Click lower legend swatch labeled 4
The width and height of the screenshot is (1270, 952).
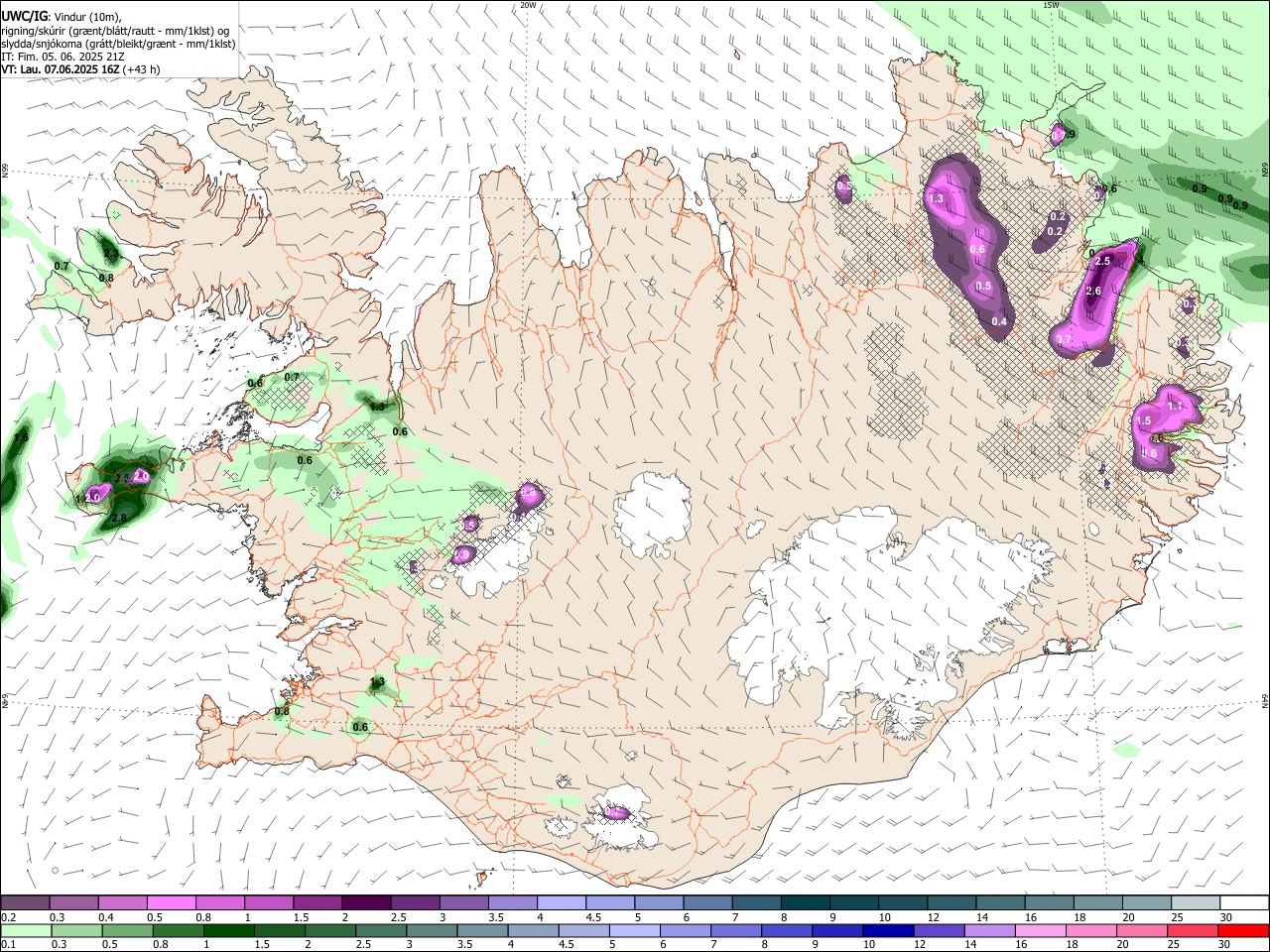[x=533, y=930]
